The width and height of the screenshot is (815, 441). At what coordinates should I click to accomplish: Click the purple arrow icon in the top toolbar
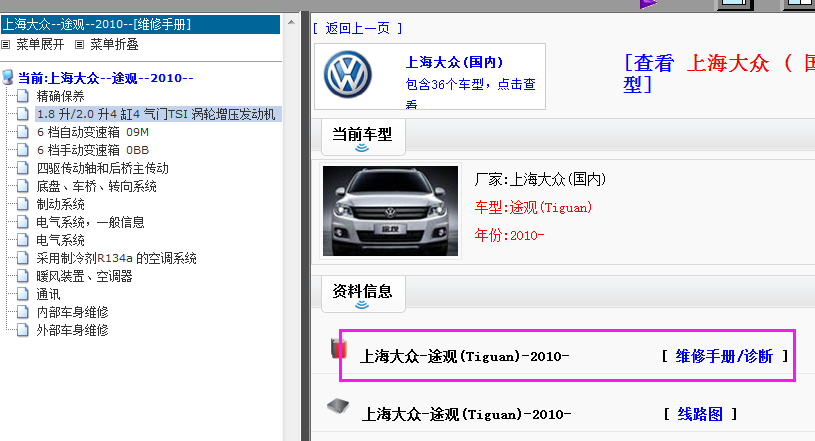pos(648,4)
